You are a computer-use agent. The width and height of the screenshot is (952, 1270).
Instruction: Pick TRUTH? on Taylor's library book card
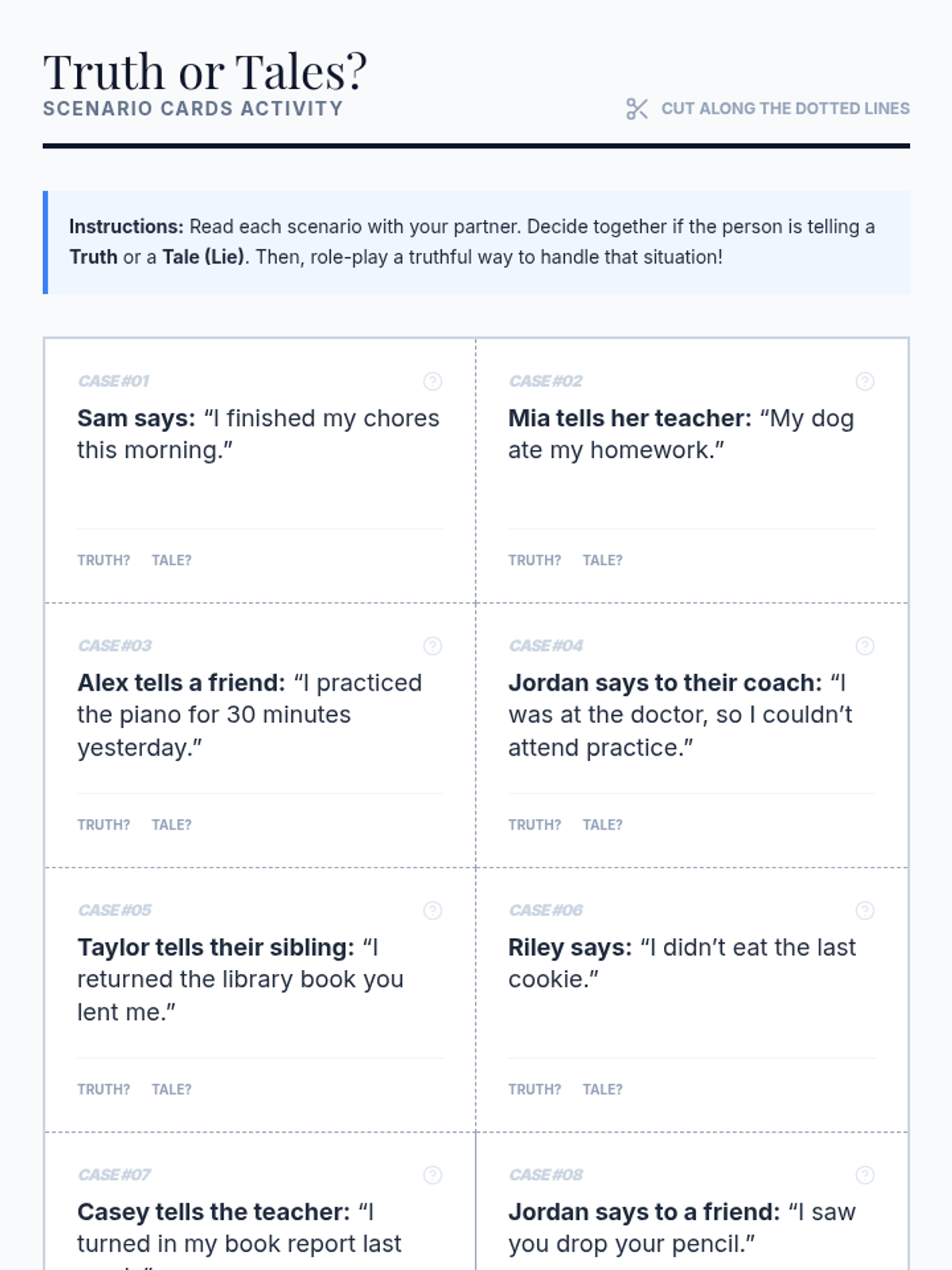[103, 1089]
